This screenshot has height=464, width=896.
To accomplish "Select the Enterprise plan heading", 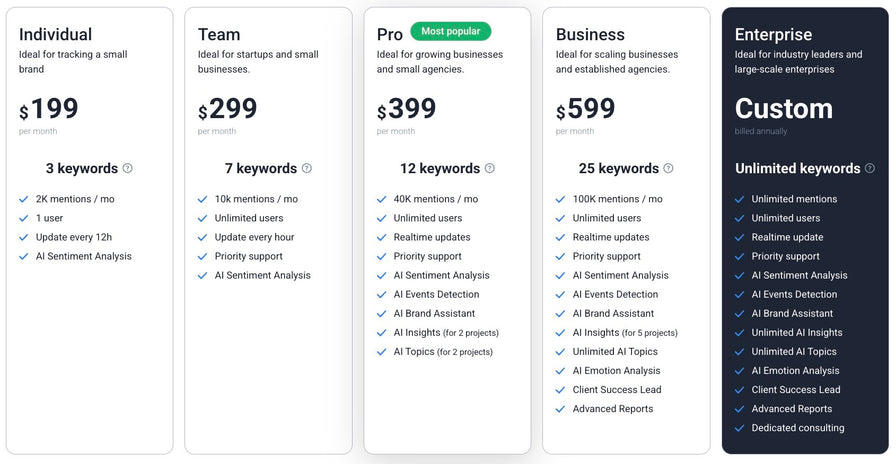I will (773, 34).
